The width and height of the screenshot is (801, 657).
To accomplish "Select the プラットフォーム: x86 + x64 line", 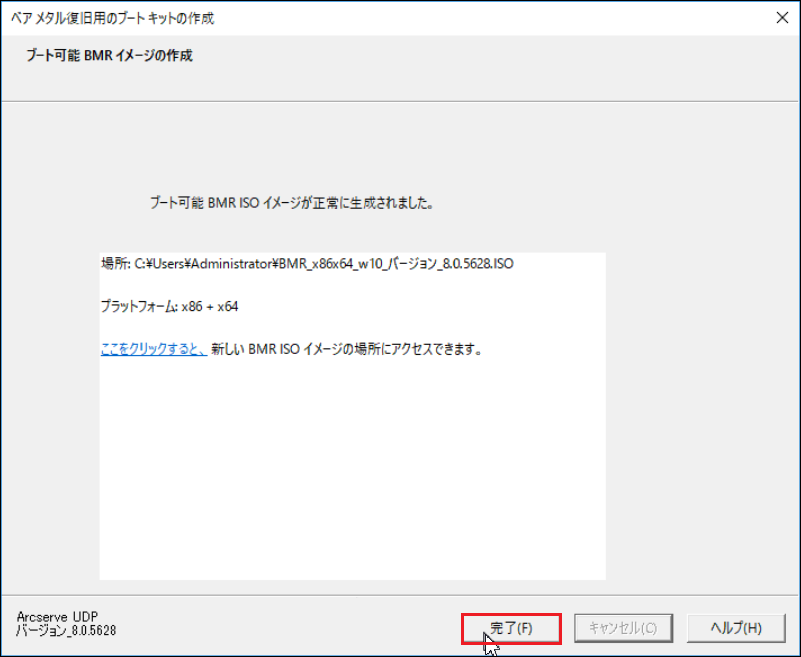I will [169, 307].
